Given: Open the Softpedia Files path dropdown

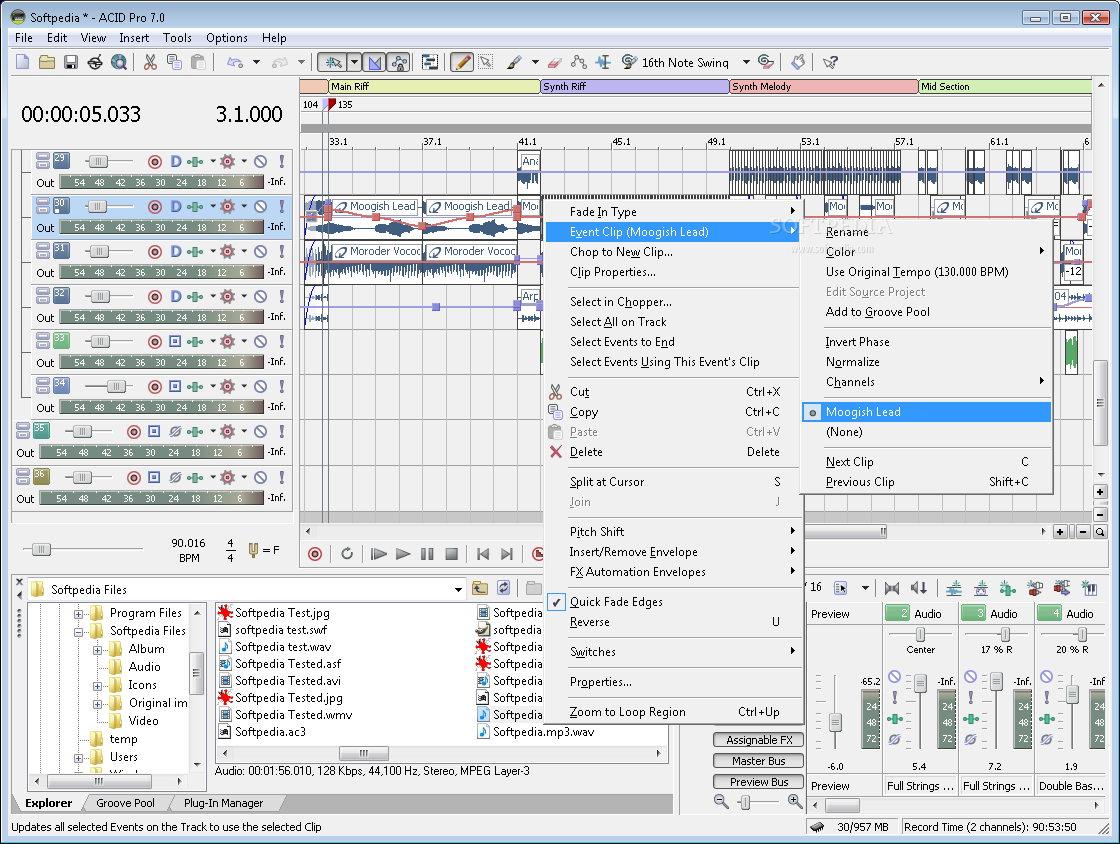Looking at the screenshot, I should coord(459,590).
